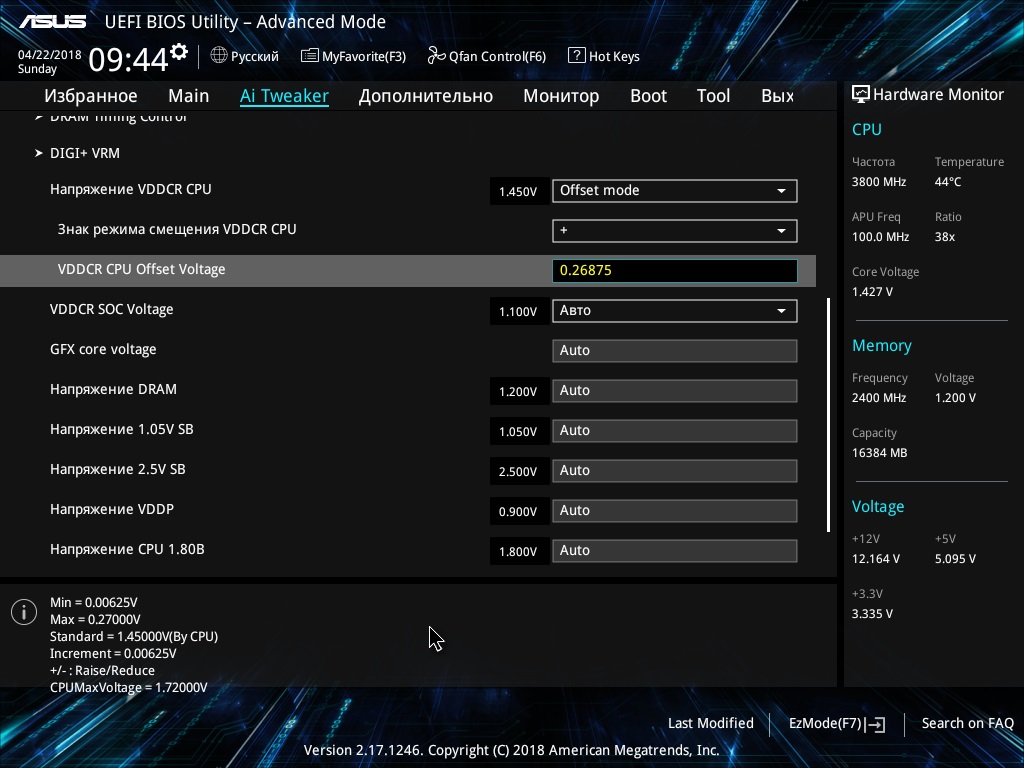Switch to Main tab
This screenshot has width=1024, height=768.
189,96
